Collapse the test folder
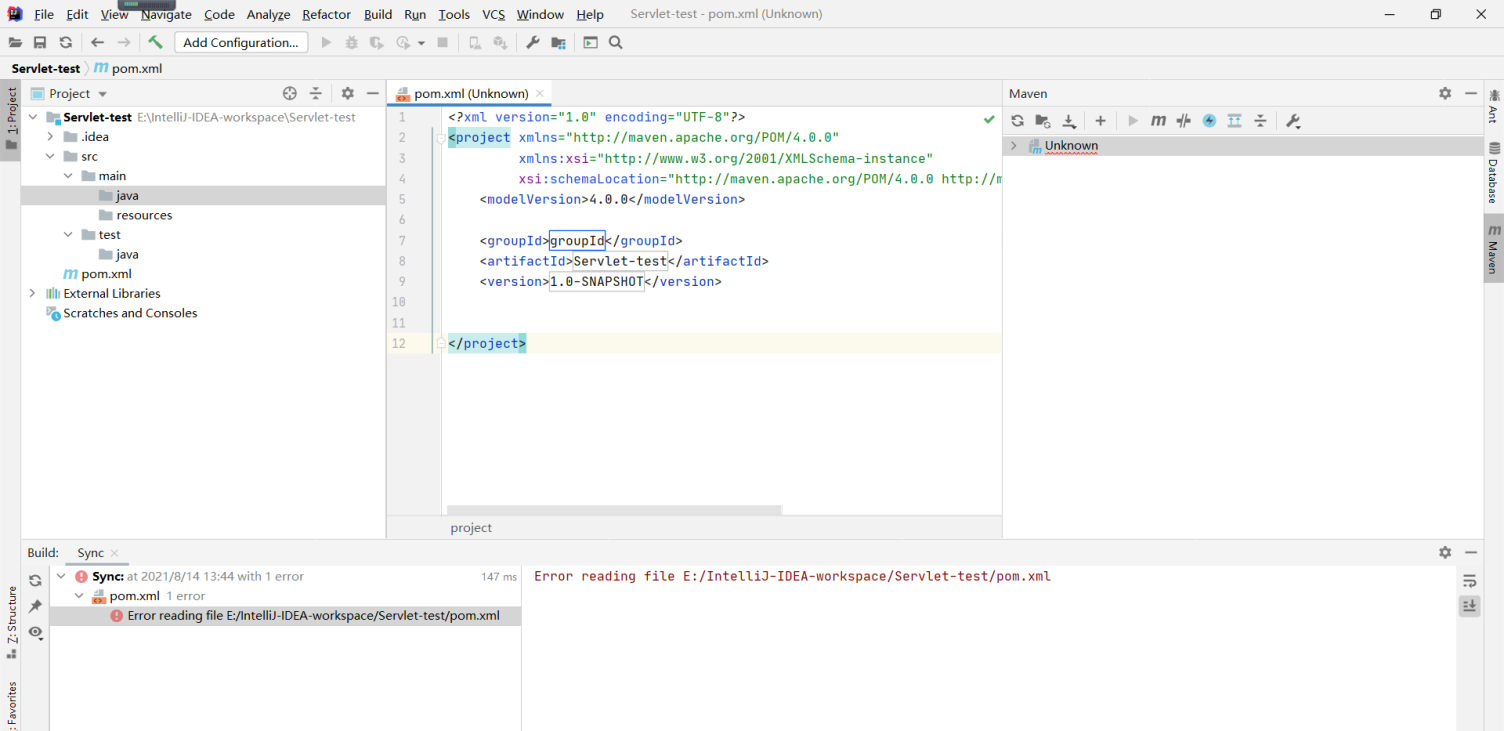The image size is (1504, 731). 68,235
